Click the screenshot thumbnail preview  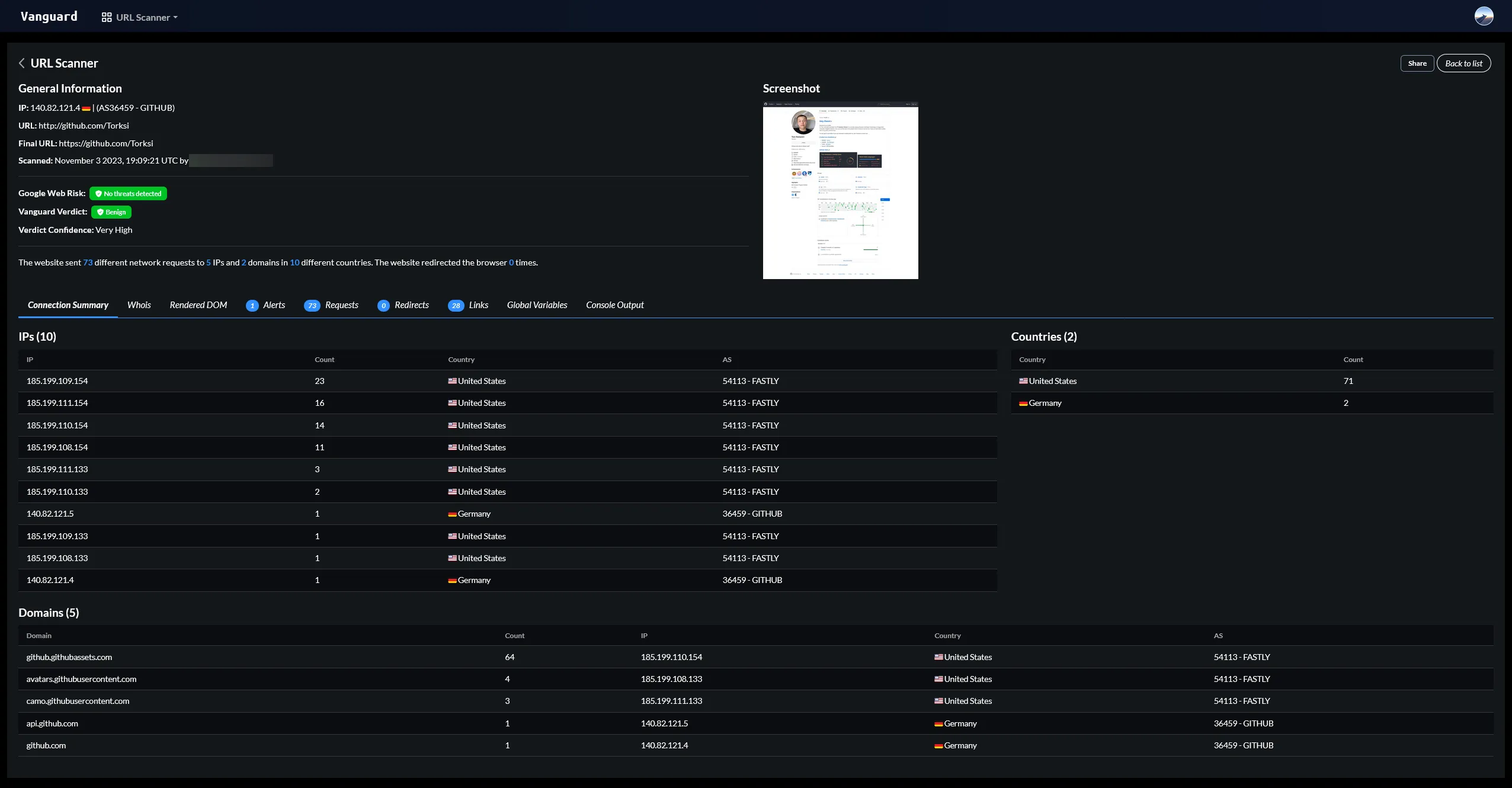840,192
